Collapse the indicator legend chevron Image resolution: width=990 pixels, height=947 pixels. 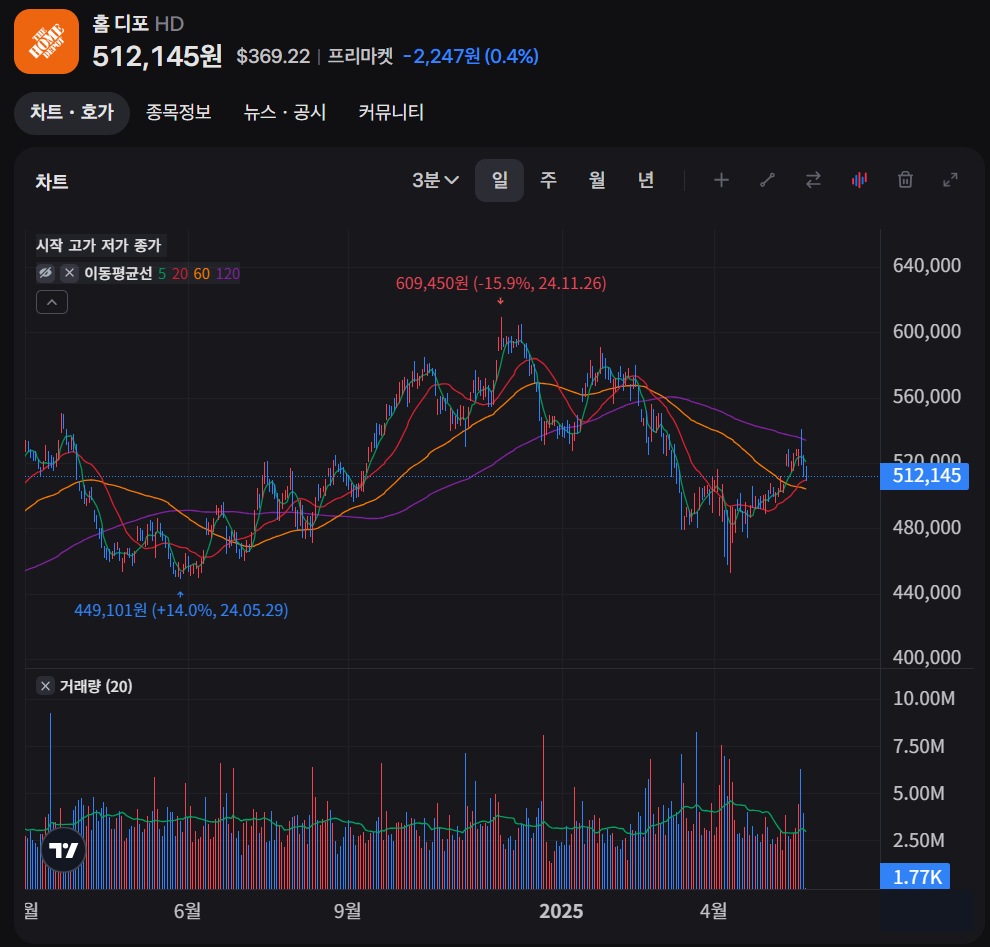pyautogui.click(x=52, y=302)
